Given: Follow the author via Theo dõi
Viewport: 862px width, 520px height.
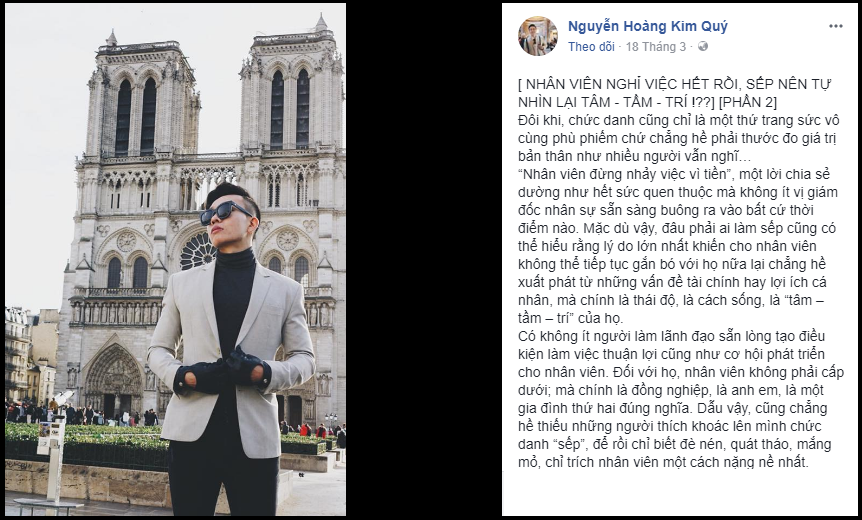Looking at the screenshot, I should [x=591, y=47].
